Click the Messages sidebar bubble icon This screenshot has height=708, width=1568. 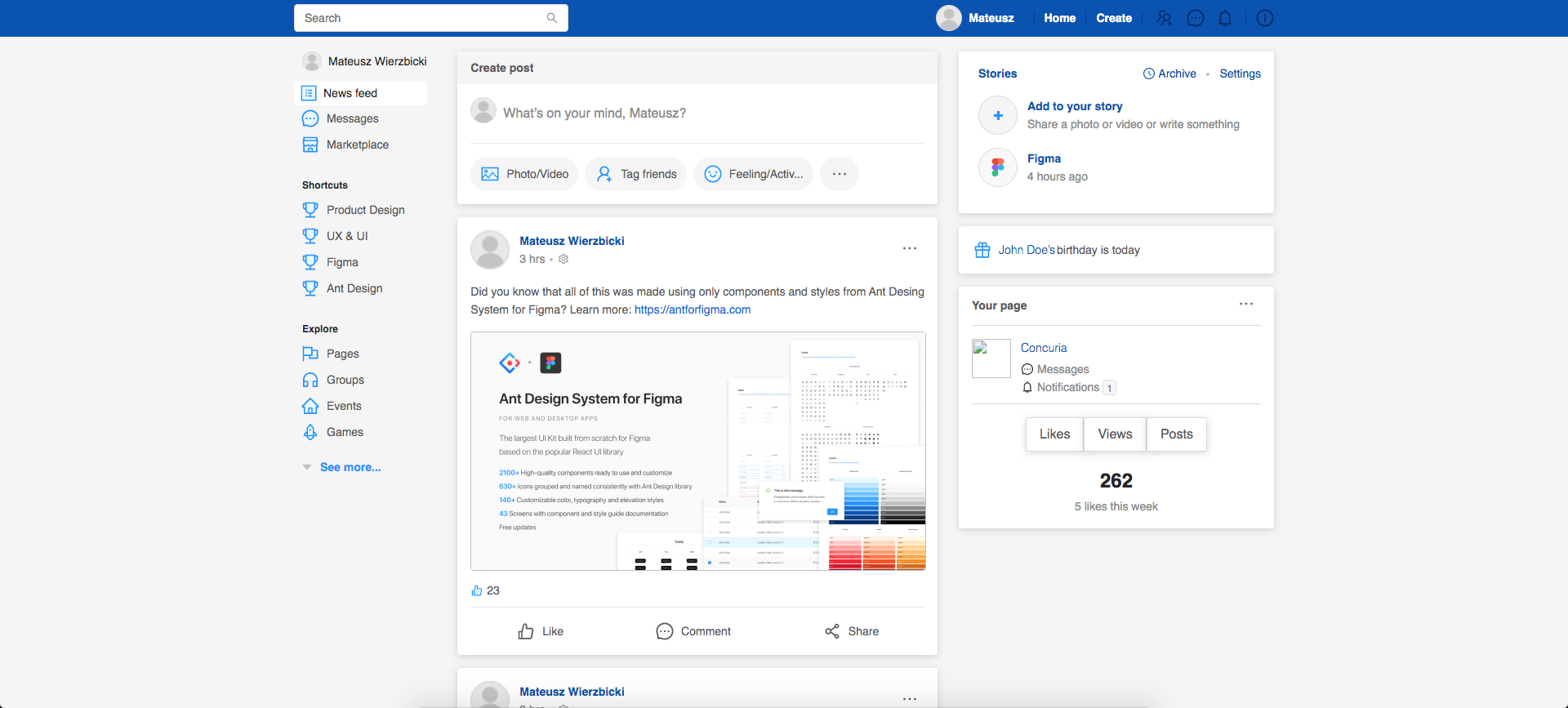tap(310, 118)
